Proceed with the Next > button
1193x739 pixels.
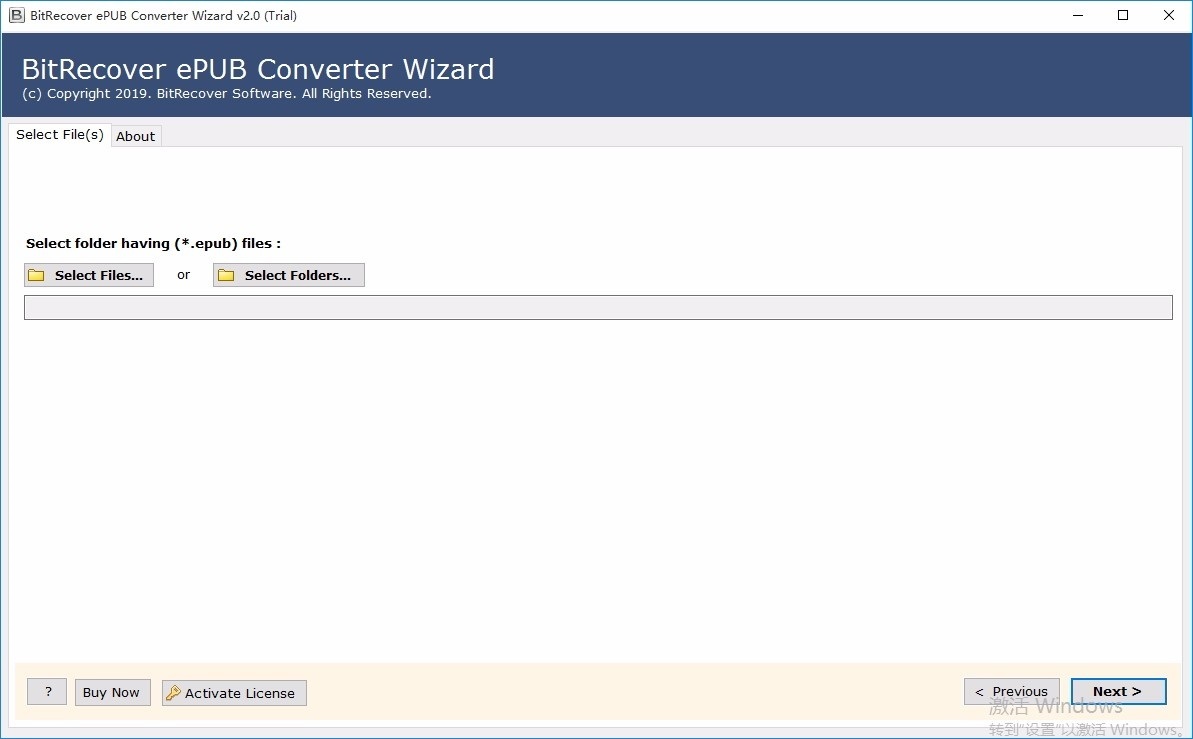coord(1118,691)
